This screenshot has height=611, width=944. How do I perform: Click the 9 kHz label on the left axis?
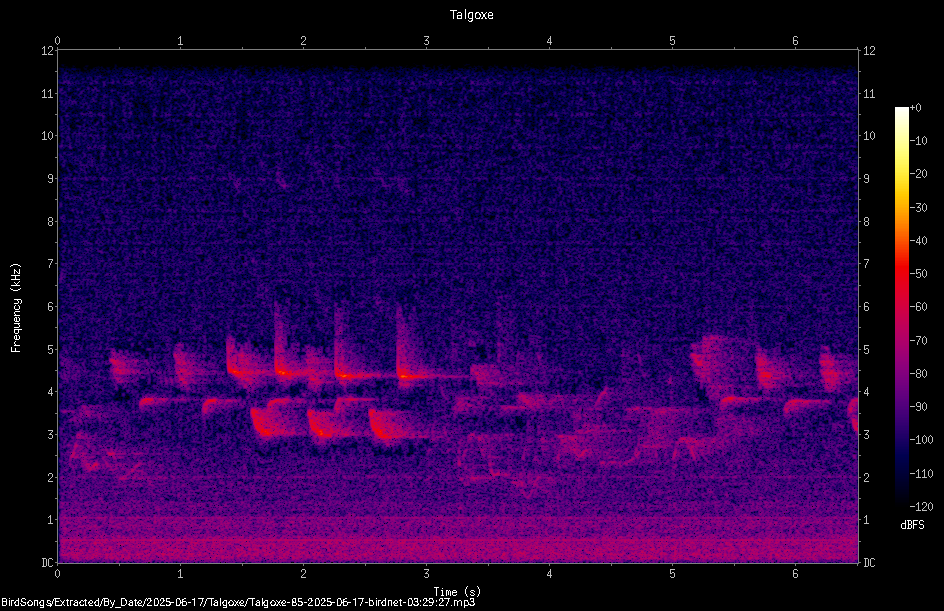[51, 179]
